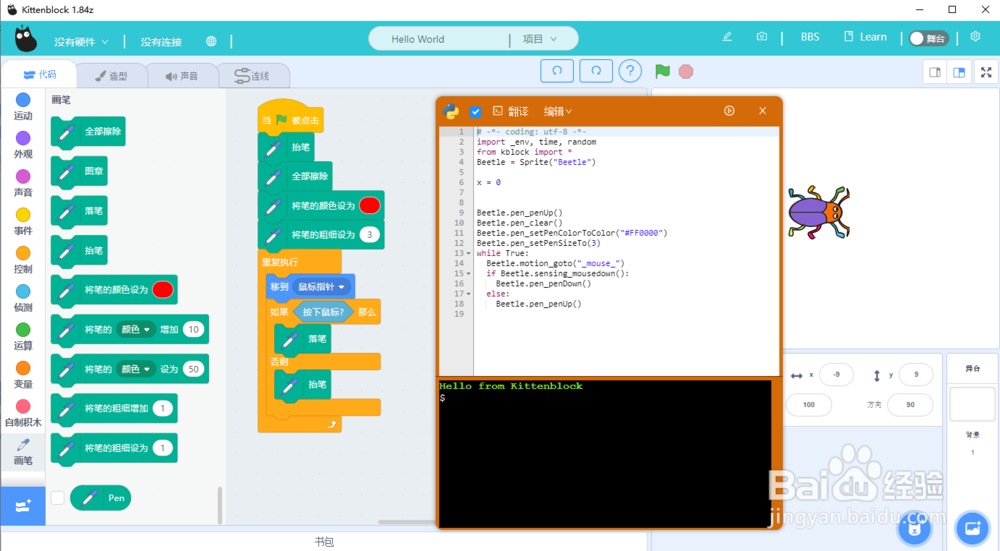Screen dimensions: 1000x551
Task: Collapse the while True code fold arrow
Action: [x=469, y=253]
